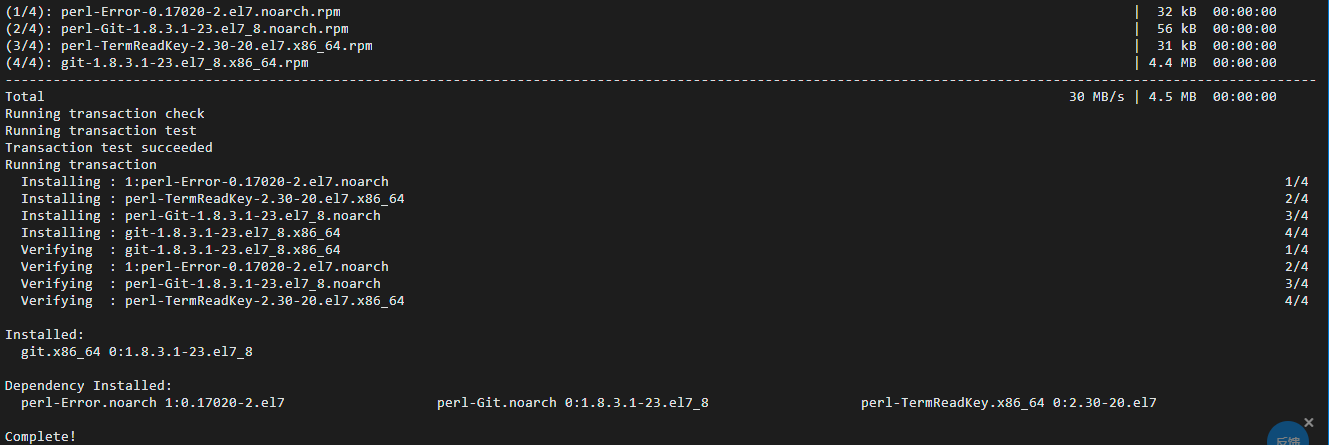
Task: Click the 'Dependency Installed:' heading
Action: pos(89,385)
